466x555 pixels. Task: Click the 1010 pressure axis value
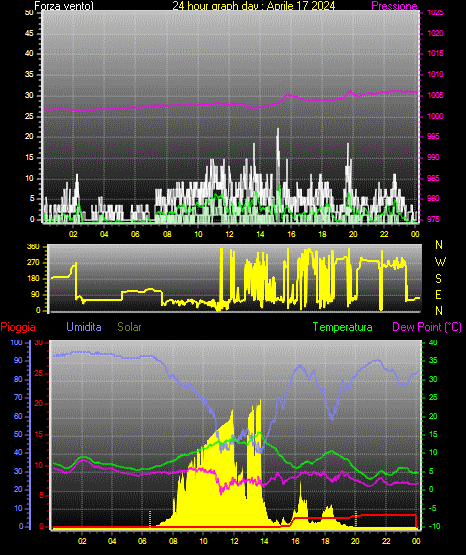[435, 74]
